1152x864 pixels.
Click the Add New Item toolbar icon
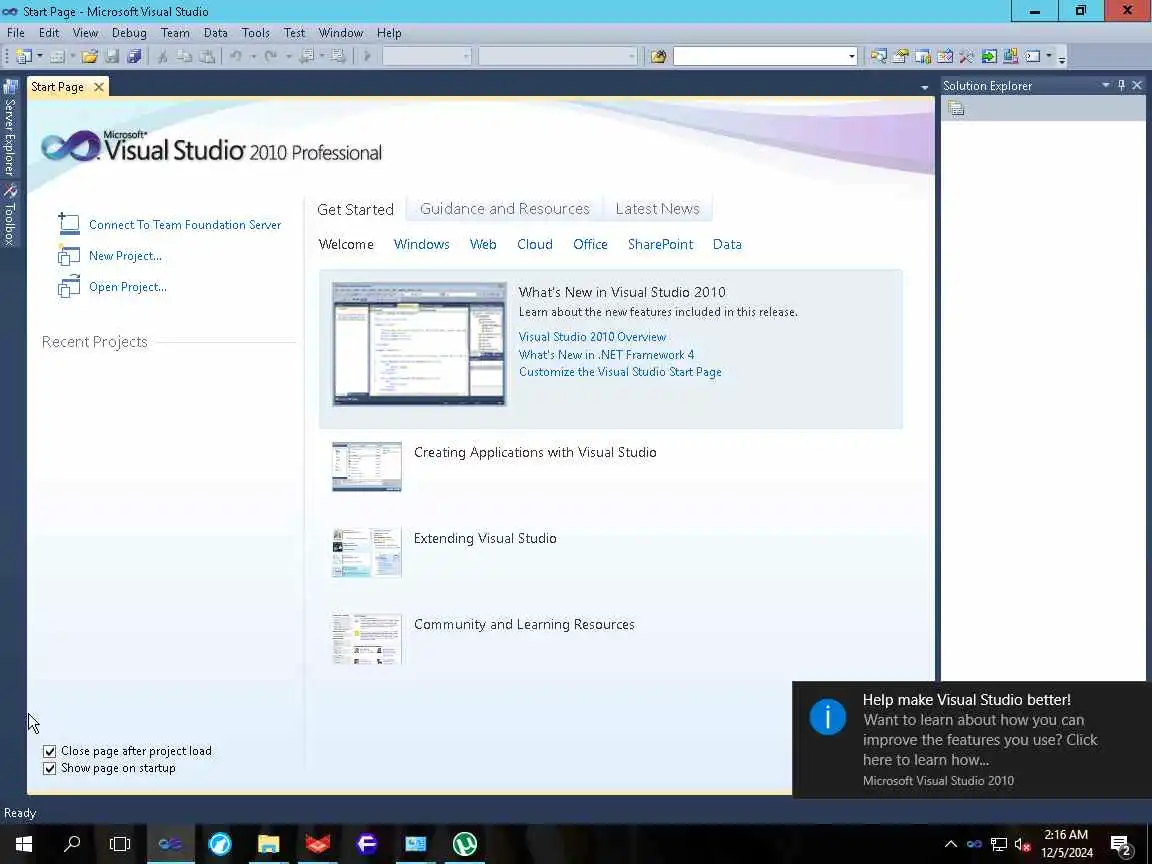click(57, 56)
